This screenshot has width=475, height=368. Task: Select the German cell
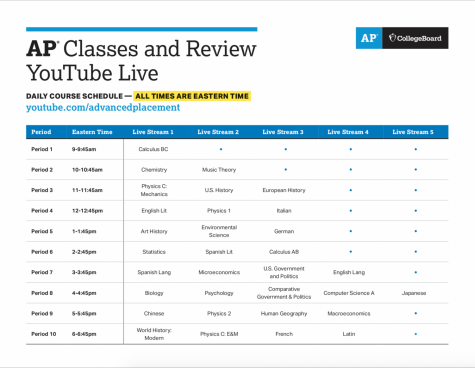[x=284, y=231]
